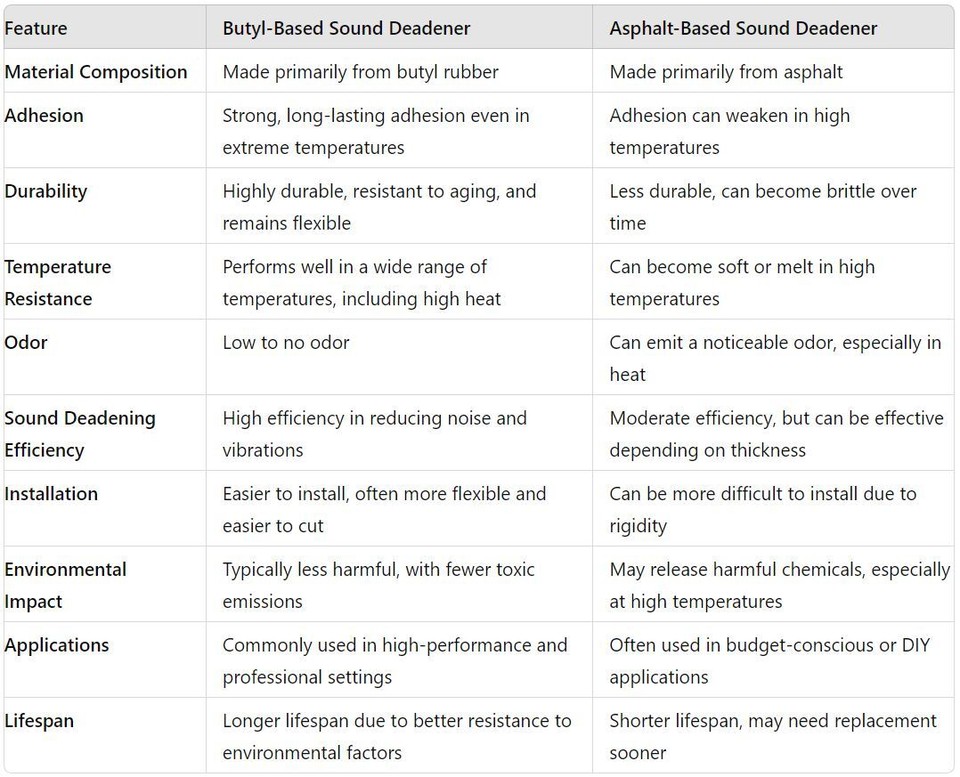
Task: Select the "Environmental Impact" row label
Action: 65,585
